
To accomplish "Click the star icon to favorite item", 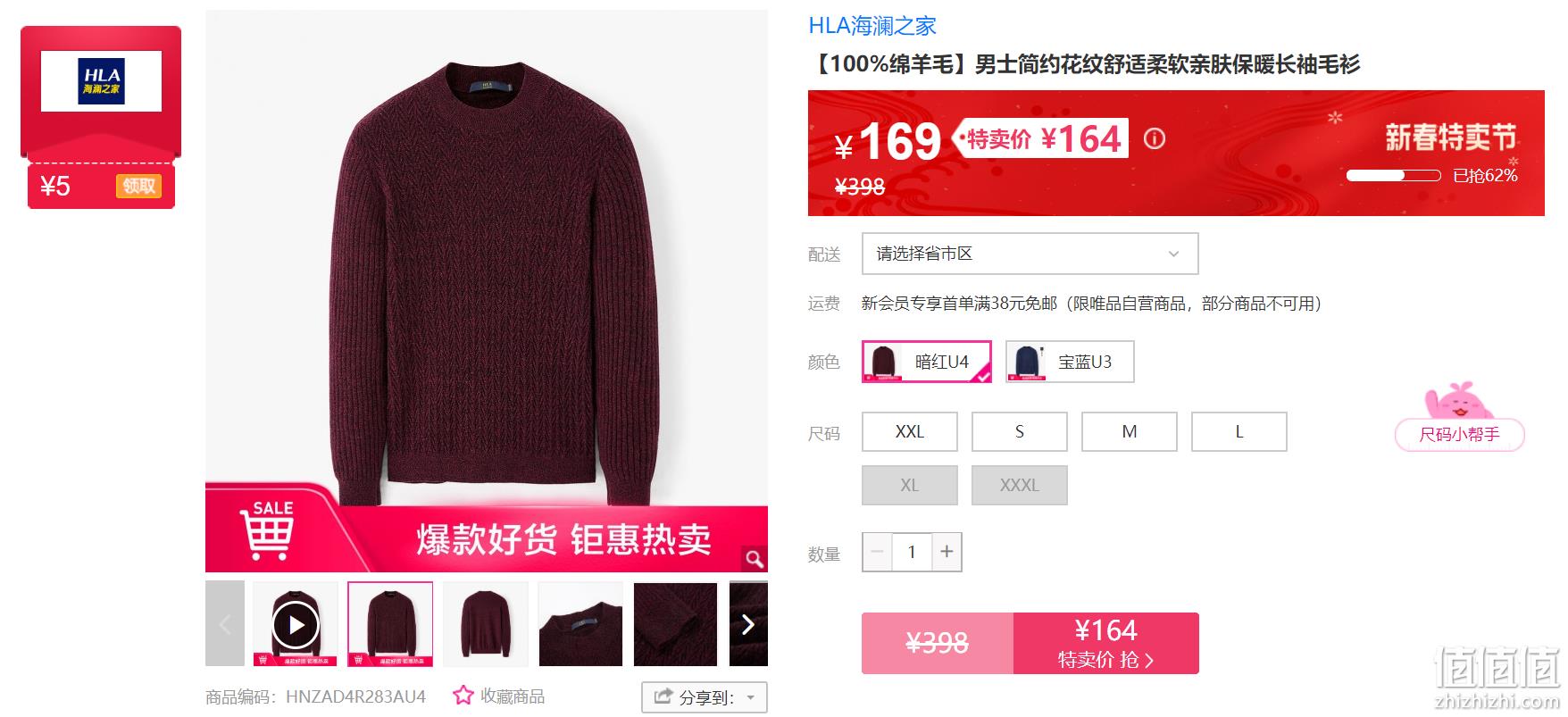I will pos(463,696).
